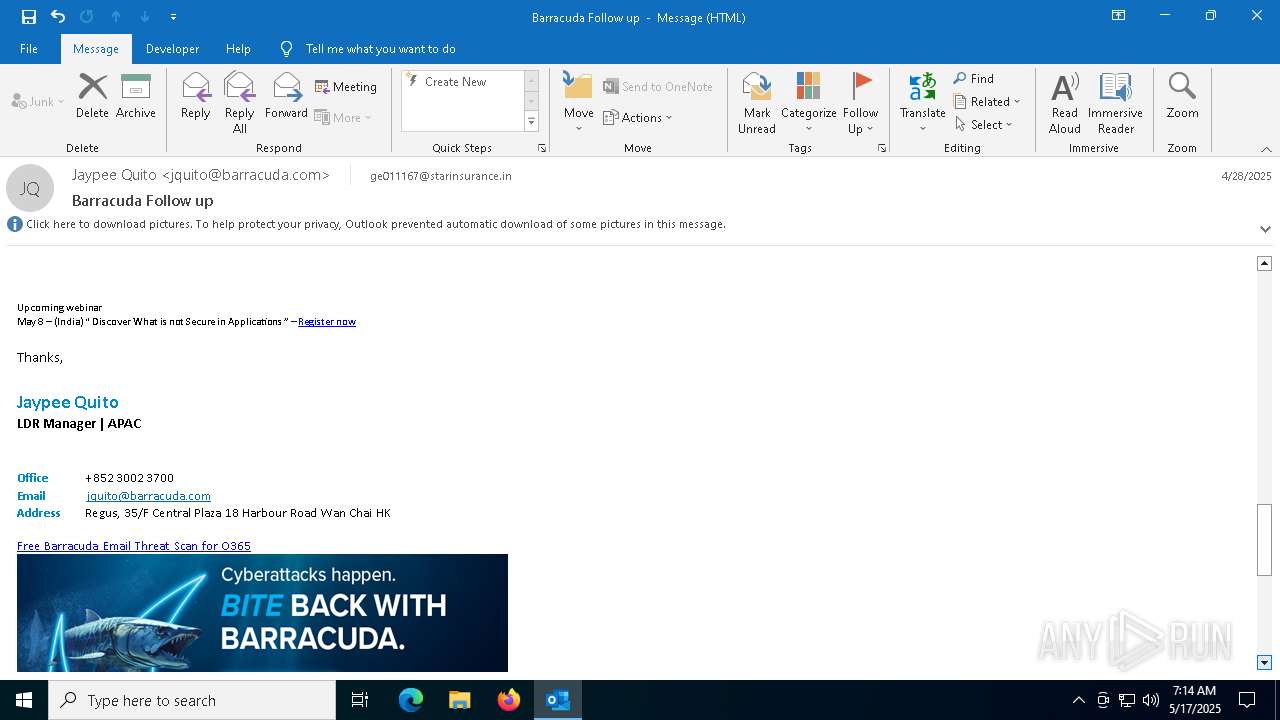Open the Zoom dialog
This screenshot has width=1280, height=720.
point(1182,96)
